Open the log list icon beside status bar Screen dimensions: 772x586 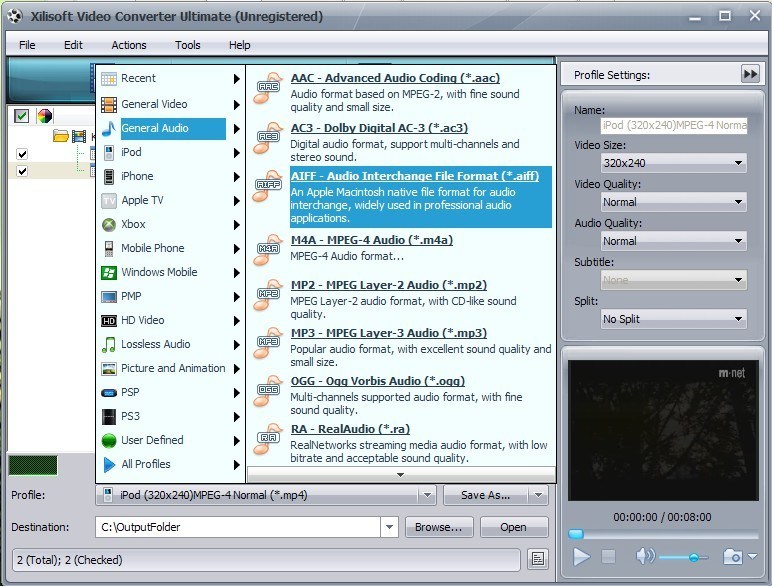(538, 559)
